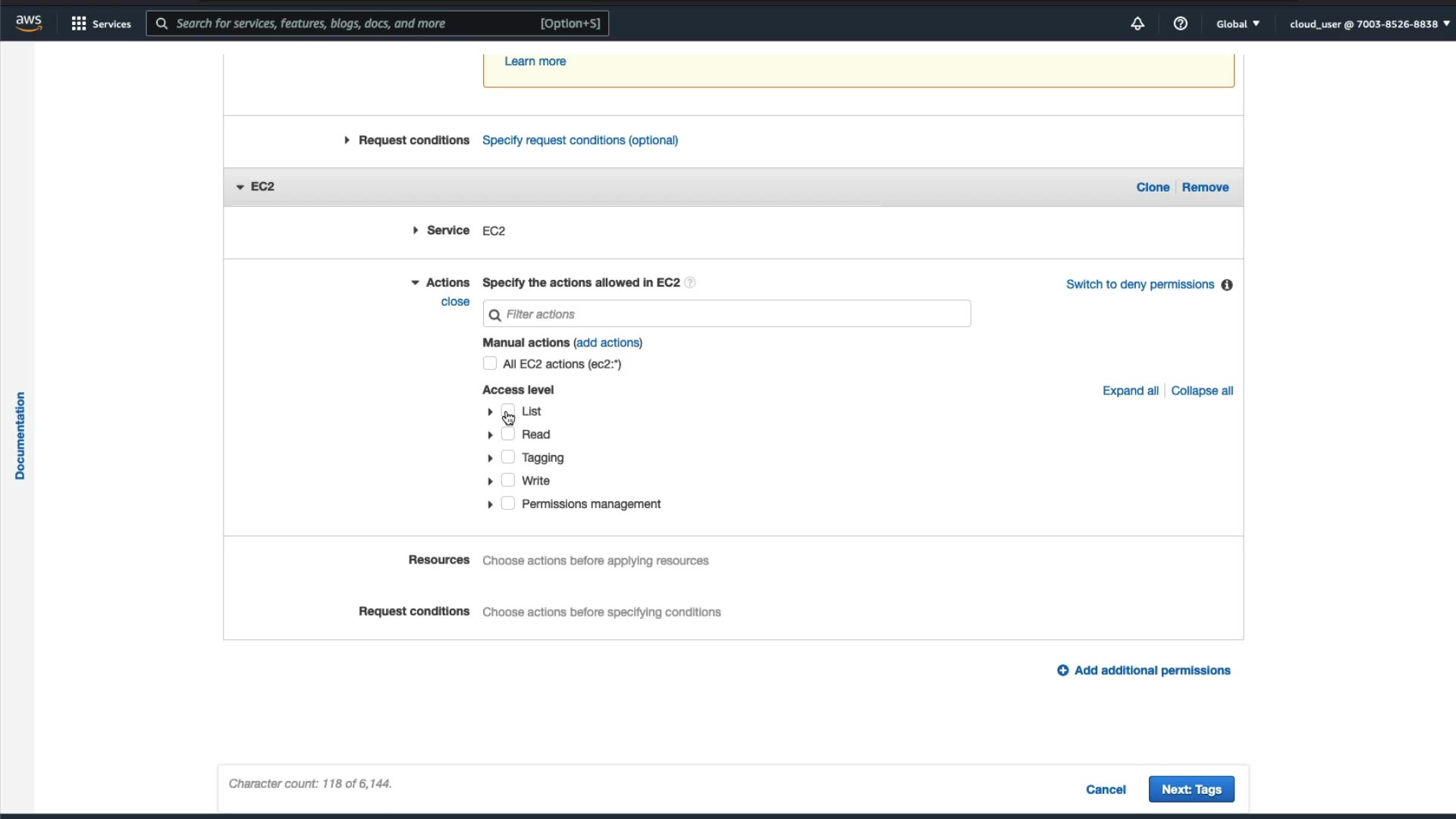Tick the Permissions management checkbox
Screen dimensions: 1456x819
[x=508, y=504]
